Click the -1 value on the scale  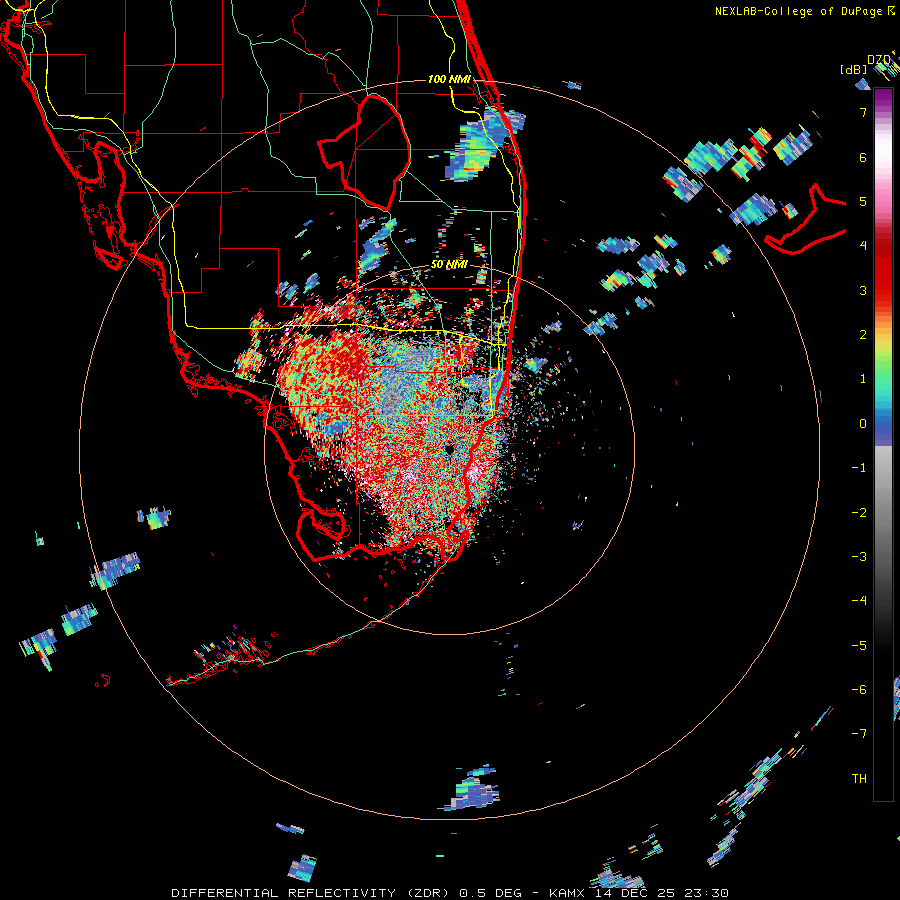tap(859, 468)
